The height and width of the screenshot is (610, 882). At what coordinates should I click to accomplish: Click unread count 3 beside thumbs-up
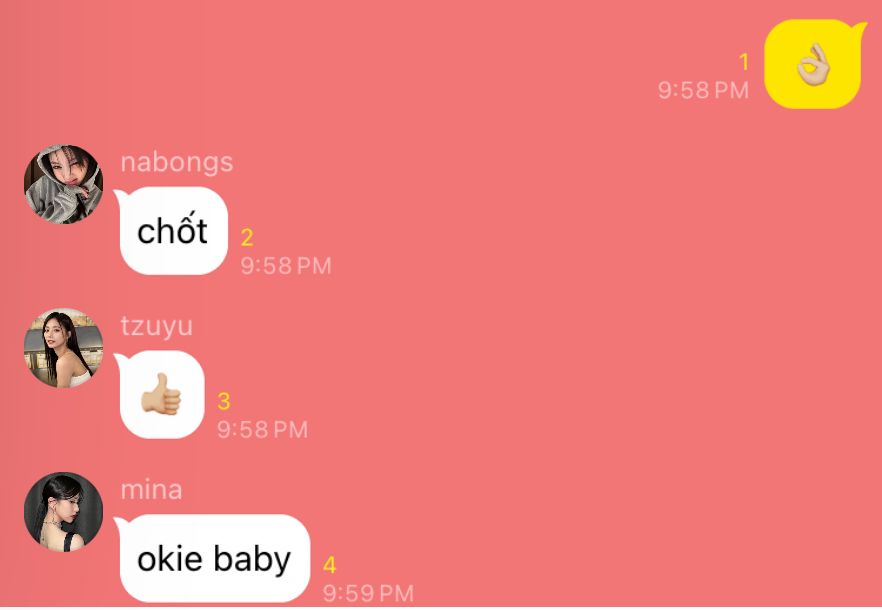pyautogui.click(x=223, y=401)
